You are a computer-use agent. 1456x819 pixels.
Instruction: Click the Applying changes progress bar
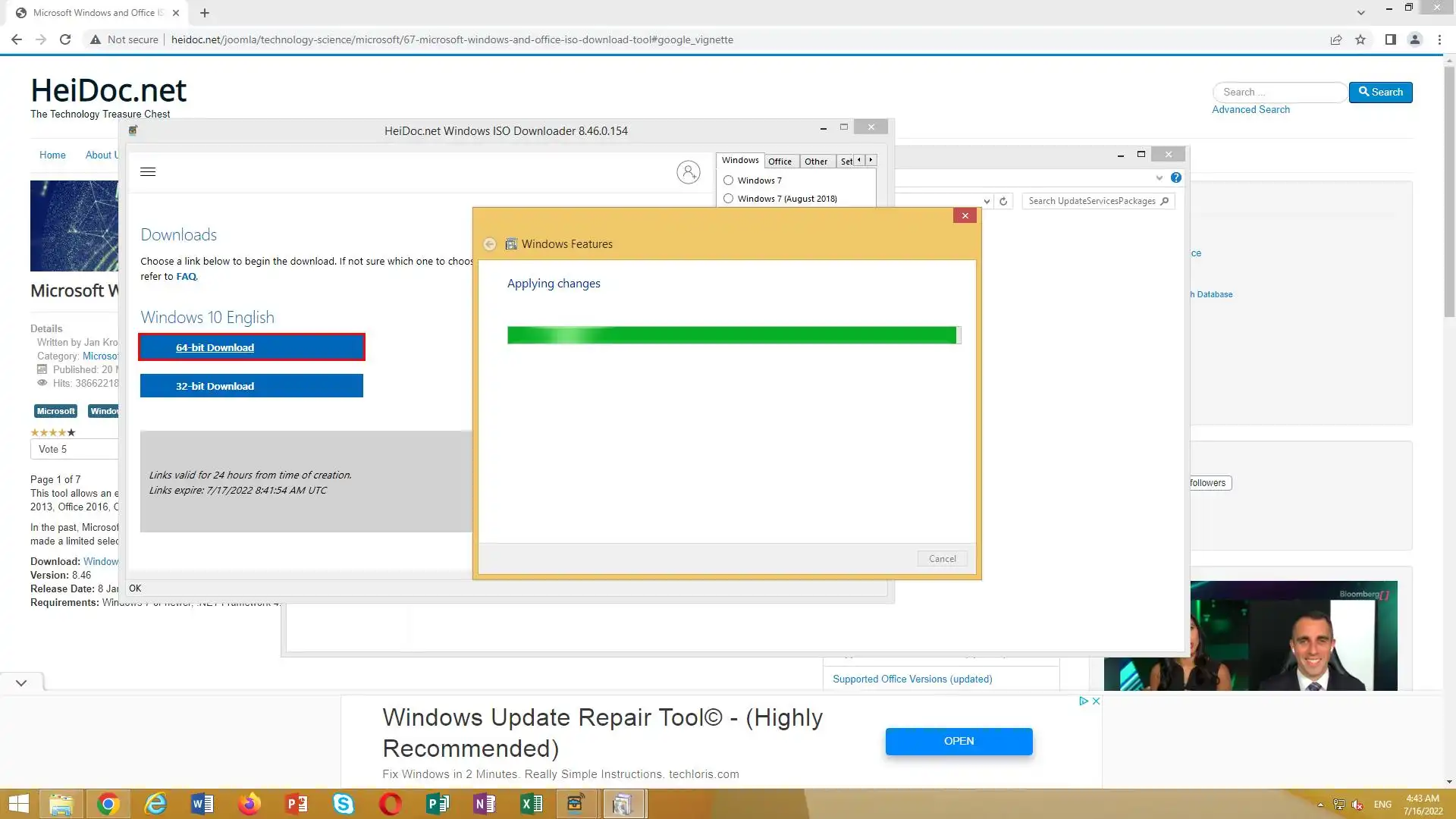pos(733,335)
